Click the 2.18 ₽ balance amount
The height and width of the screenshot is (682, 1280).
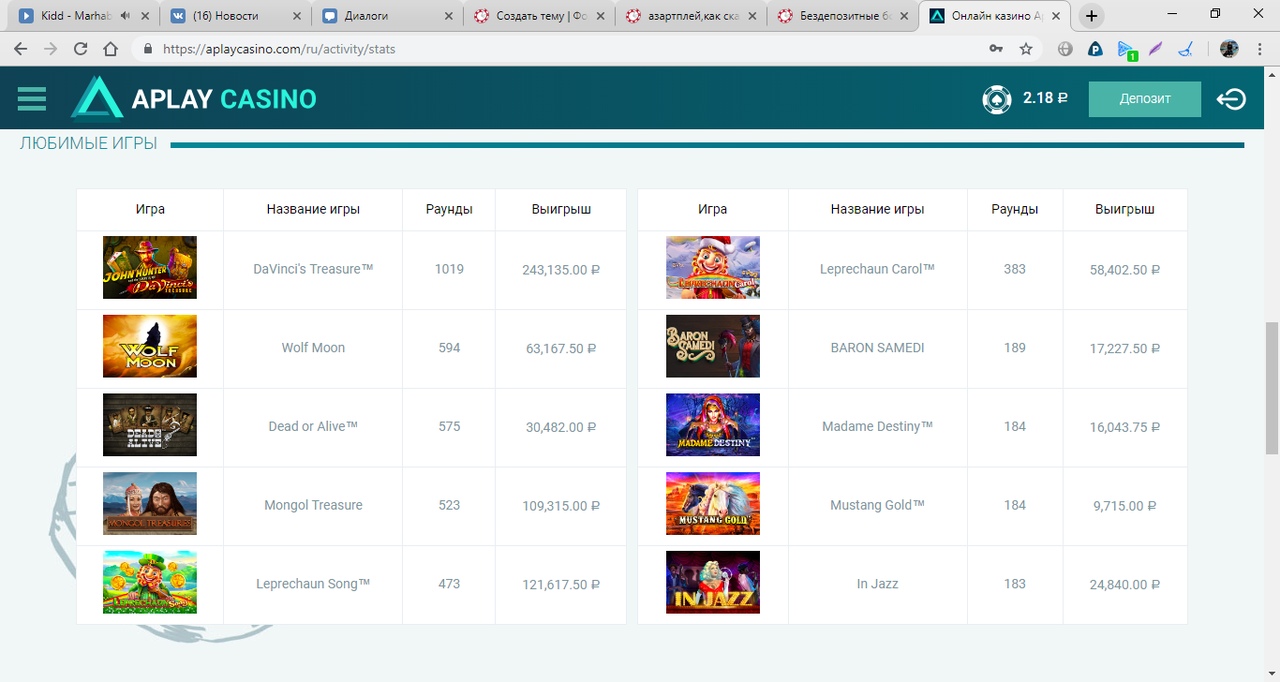pyautogui.click(x=1045, y=98)
